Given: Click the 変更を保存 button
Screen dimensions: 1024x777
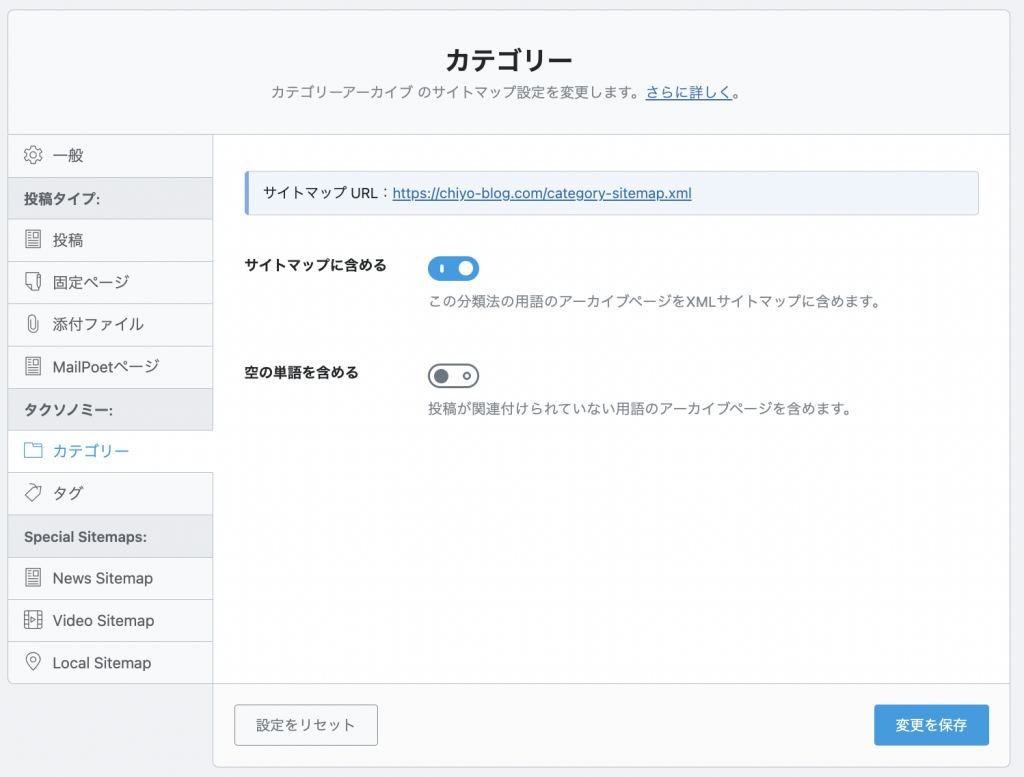Looking at the screenshot, I should [931, 725].
